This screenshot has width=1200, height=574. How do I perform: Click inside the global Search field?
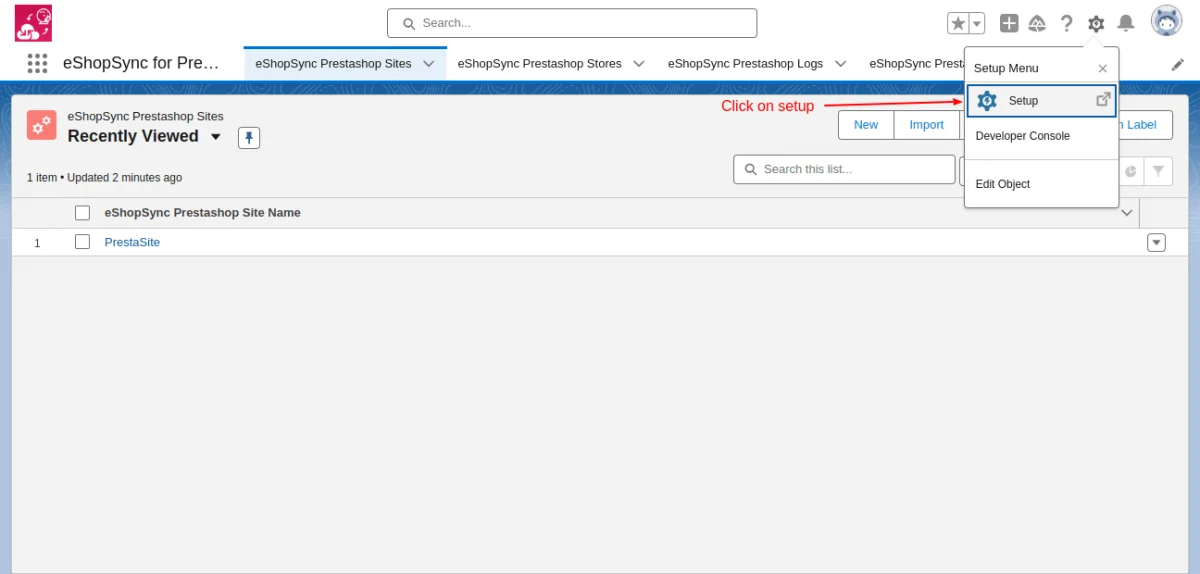(572, 23)
